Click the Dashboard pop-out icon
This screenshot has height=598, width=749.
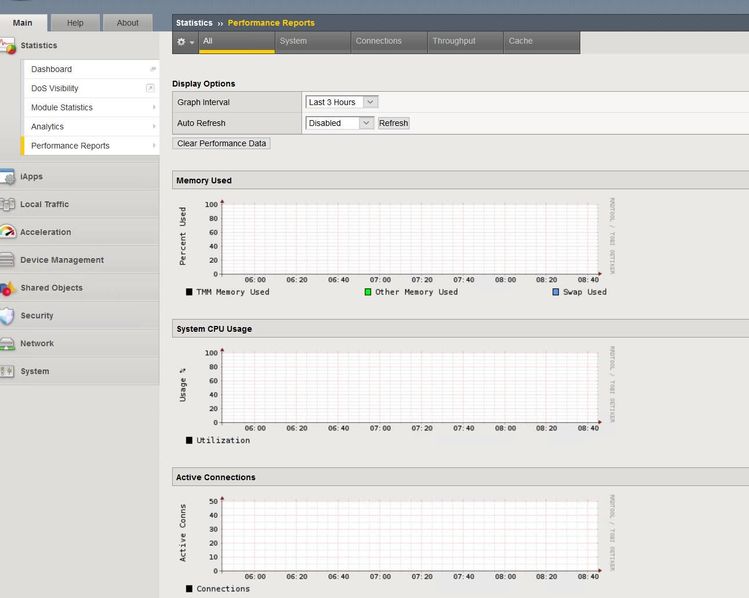(153, 69)
